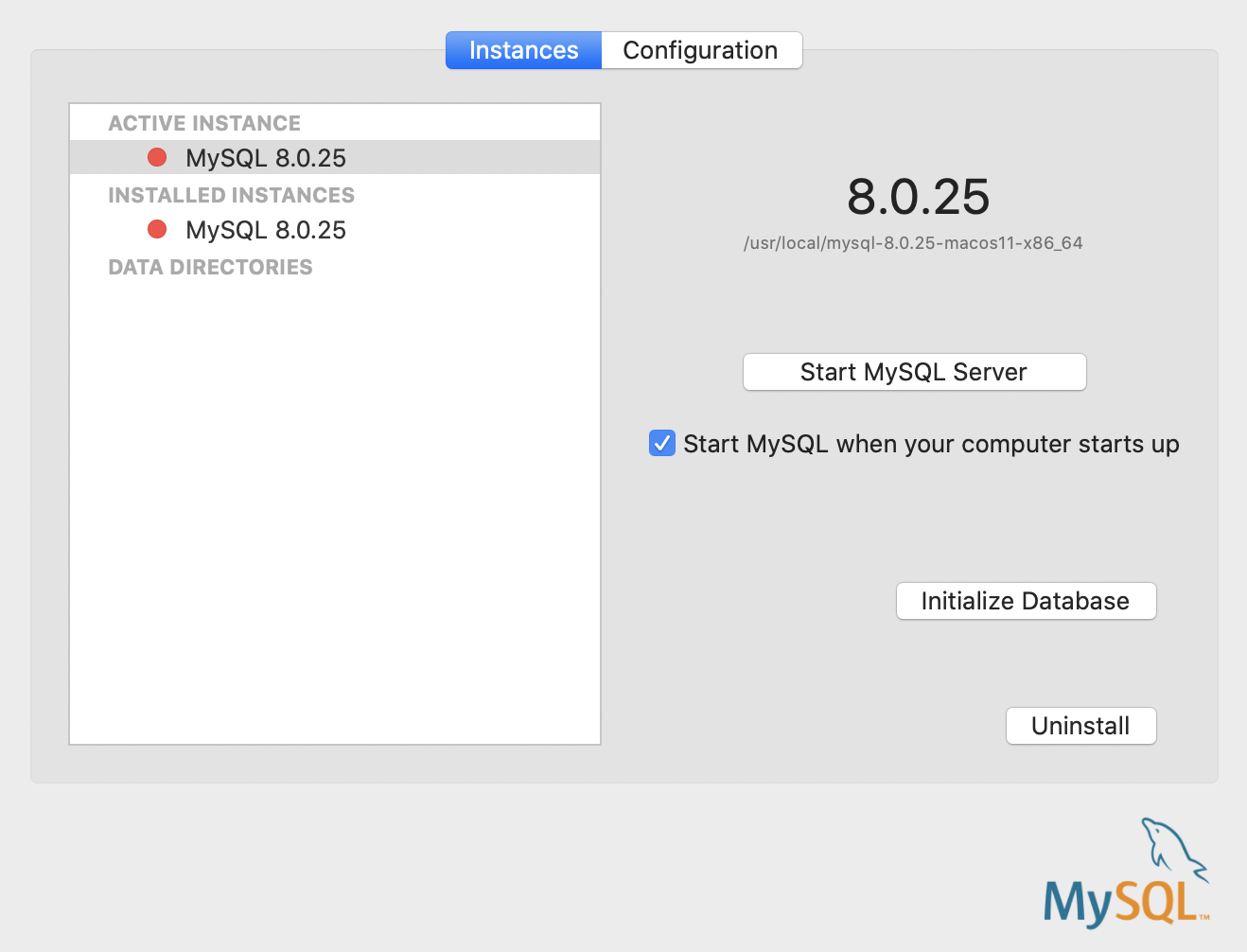Click the red status dot of the installed instance
1247x952 pixels.
pos(157,229)
